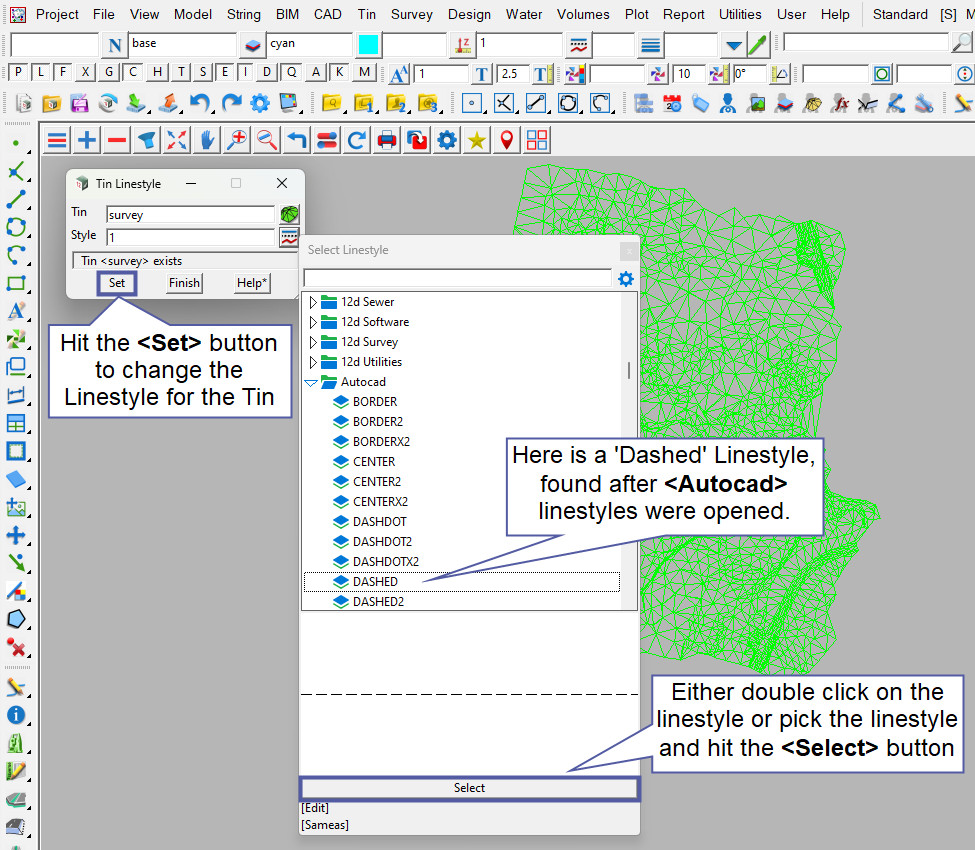
Task: Toggle the G snap letter button
Action: (109, 72)
